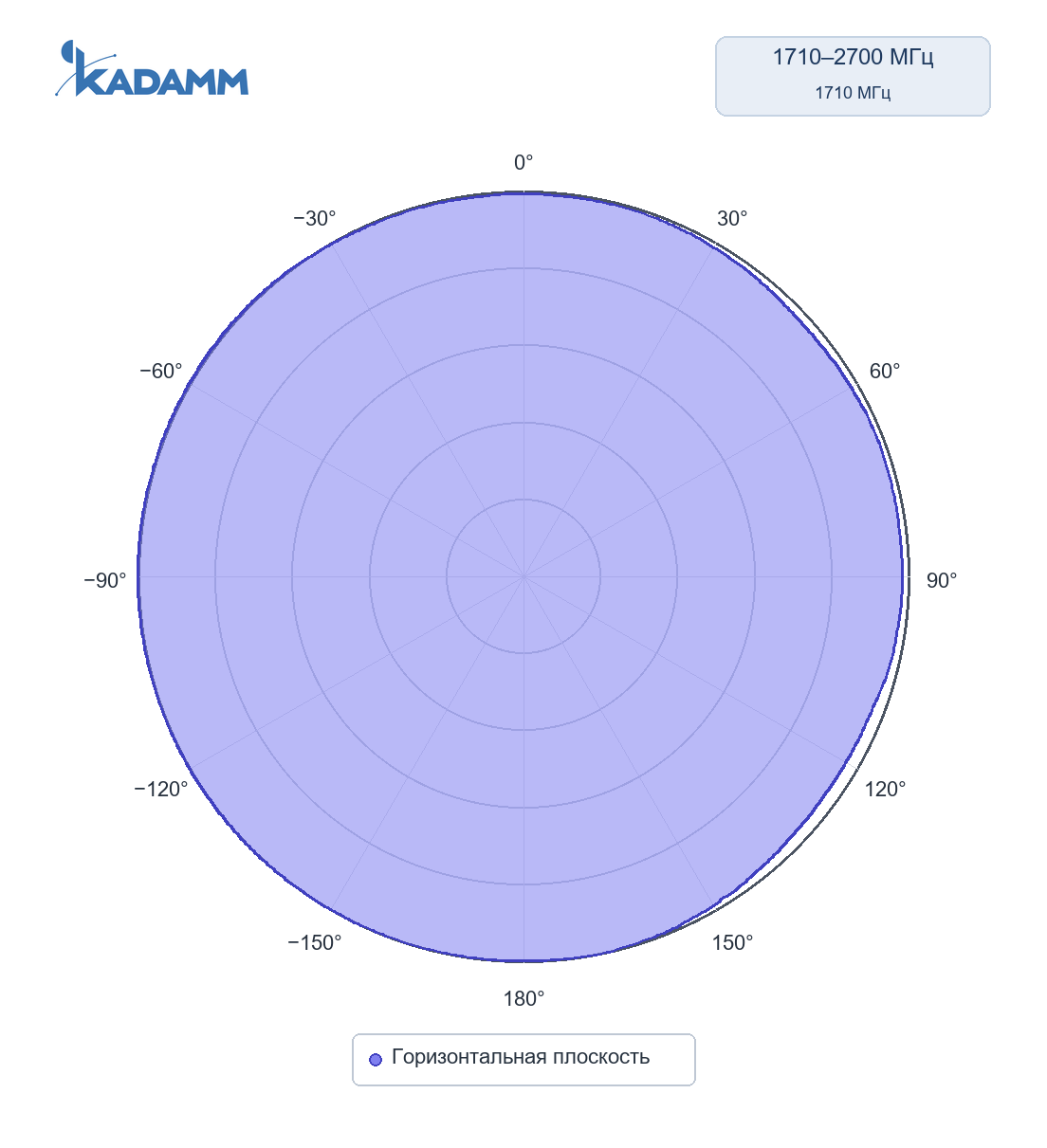Click the −150° angle label
This screenshot has height=1148, width=1047.
tap(315, 942)
